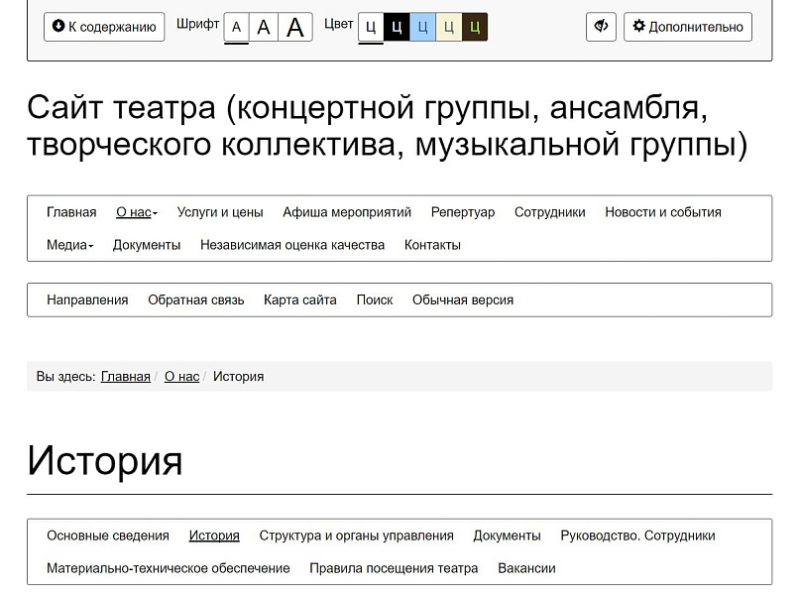Screen dimensions: 800x595
Task: Open "Карта сайта" page
Action: point(300,299)
